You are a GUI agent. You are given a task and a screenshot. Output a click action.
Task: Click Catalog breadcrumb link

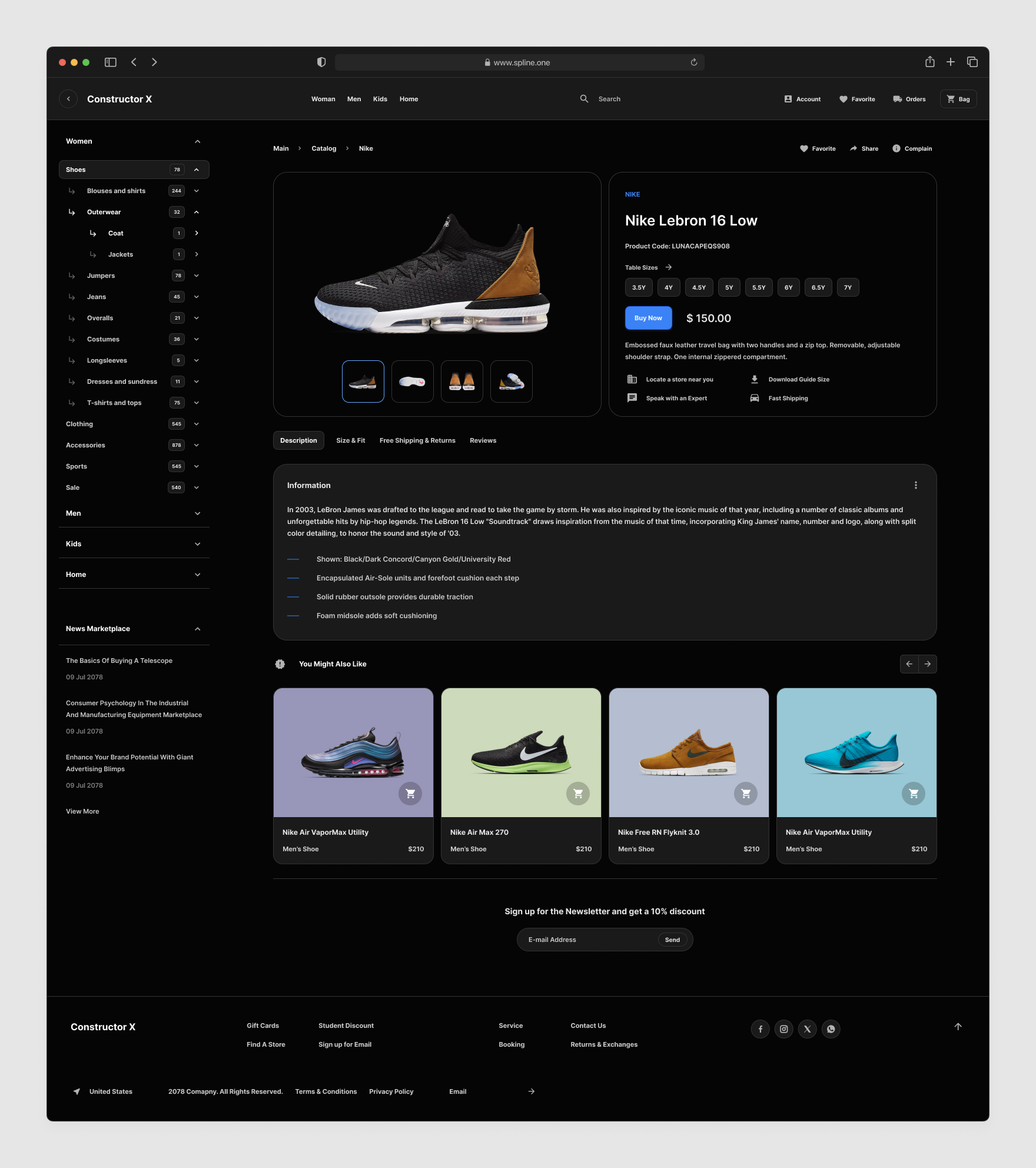tap(324, 148)
